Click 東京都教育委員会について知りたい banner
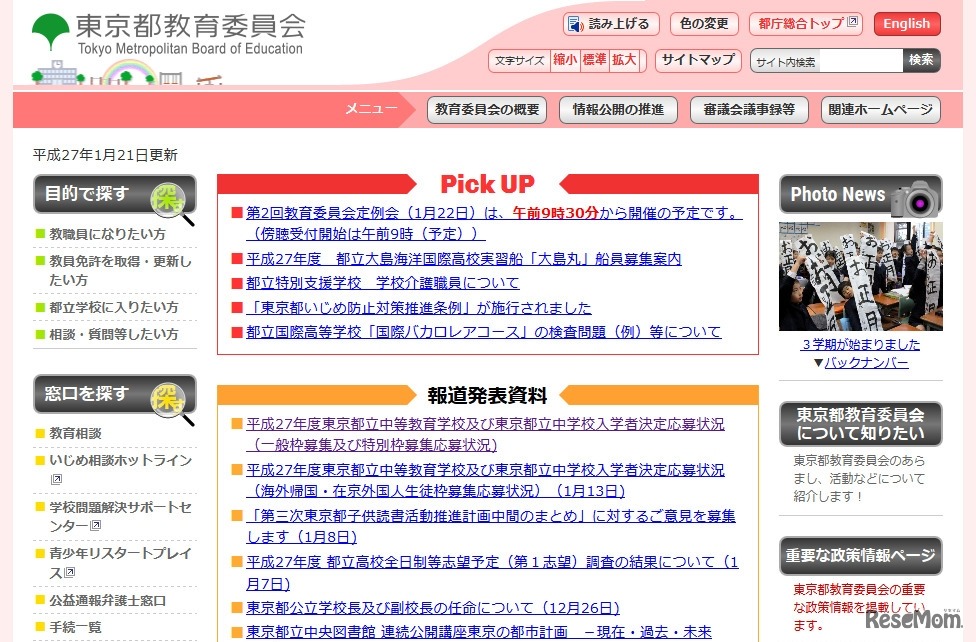 click(861, 424)
